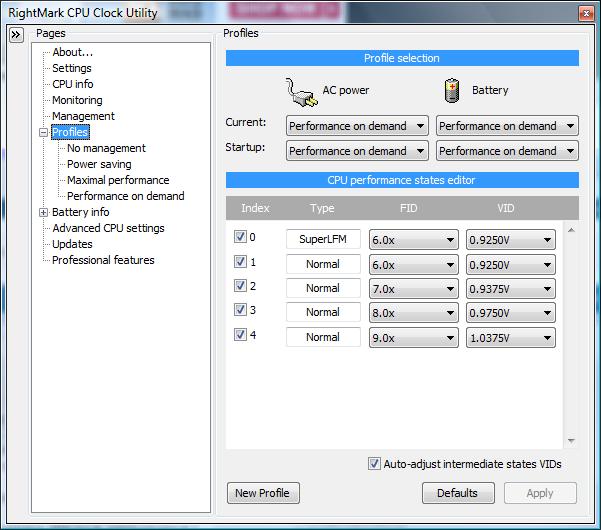Open the Updates page
This screenshot has width=601, height=530.
72,244
